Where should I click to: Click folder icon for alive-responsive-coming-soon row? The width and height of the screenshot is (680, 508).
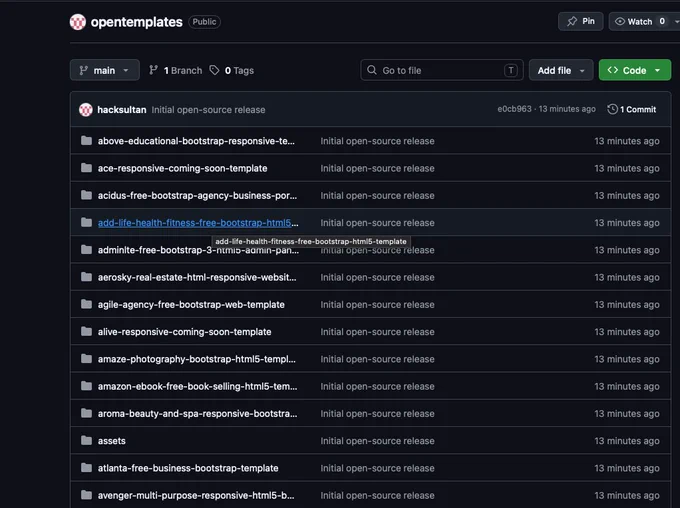click(x=86, y=331)
